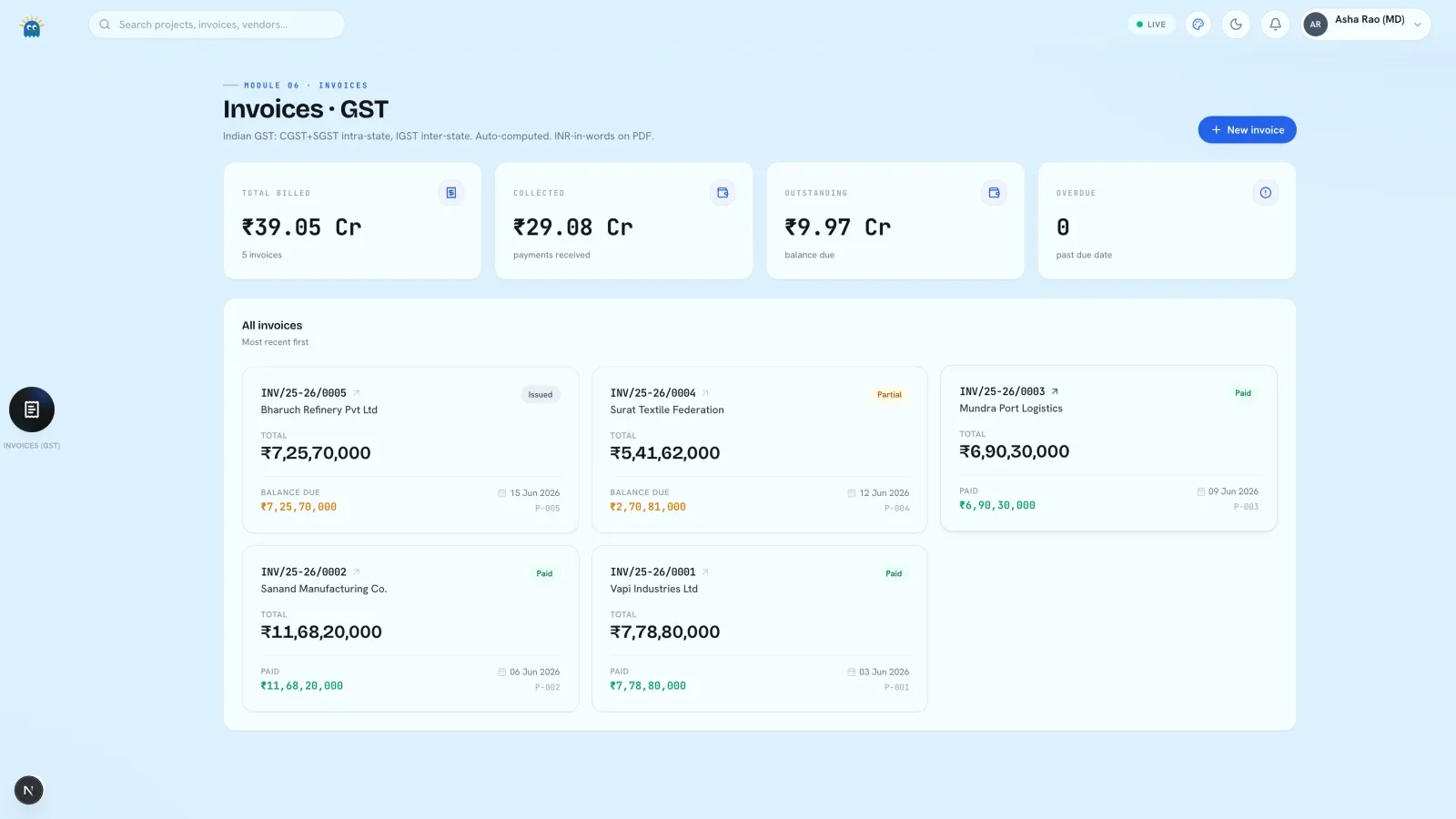Open invoice INV/25-26/0002 link
1456x819 pixels.
304,572
